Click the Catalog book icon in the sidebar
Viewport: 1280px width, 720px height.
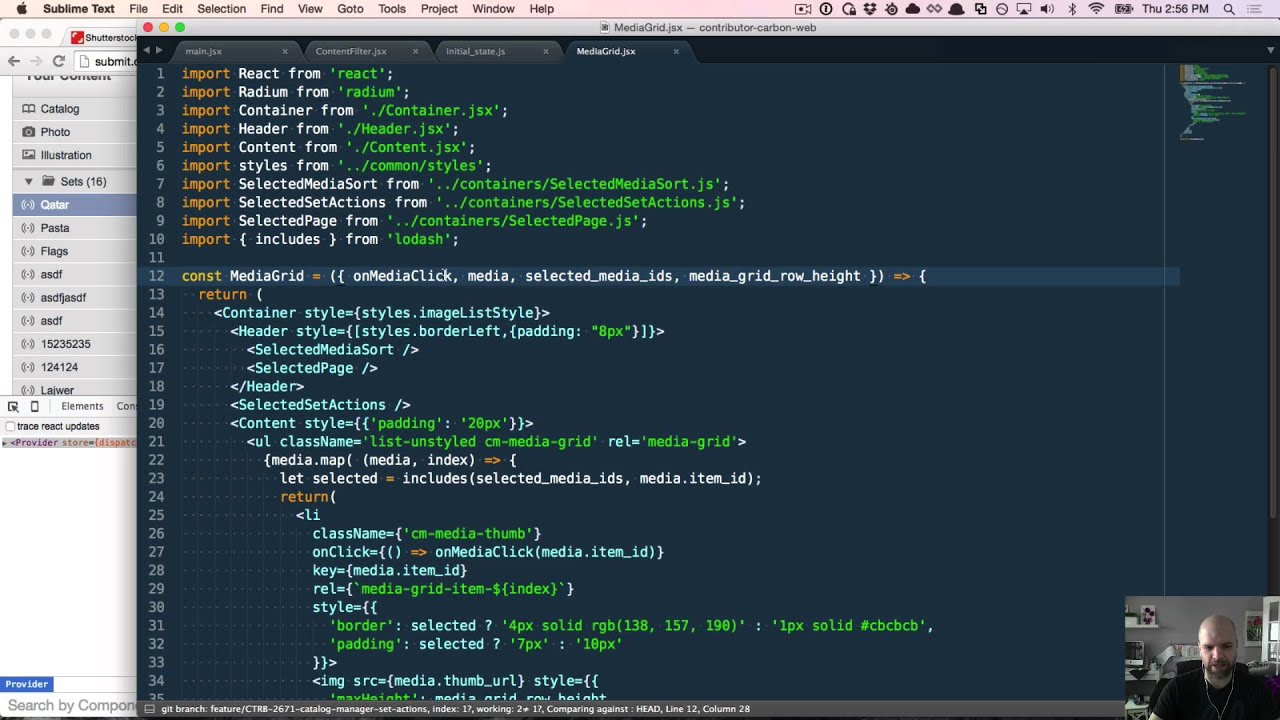pyautogui.click(x=29, y=108)
